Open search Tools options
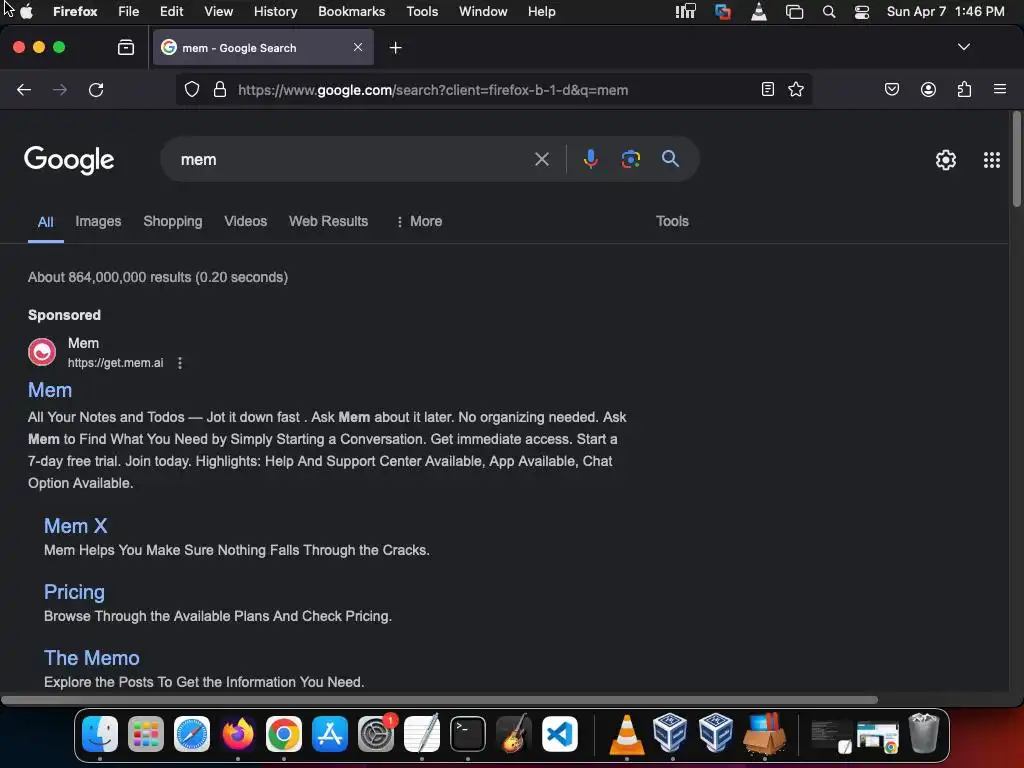Image resolution: width=1024 pixels, height=768 pixels. pyautogui.click(x=672, y=221)
